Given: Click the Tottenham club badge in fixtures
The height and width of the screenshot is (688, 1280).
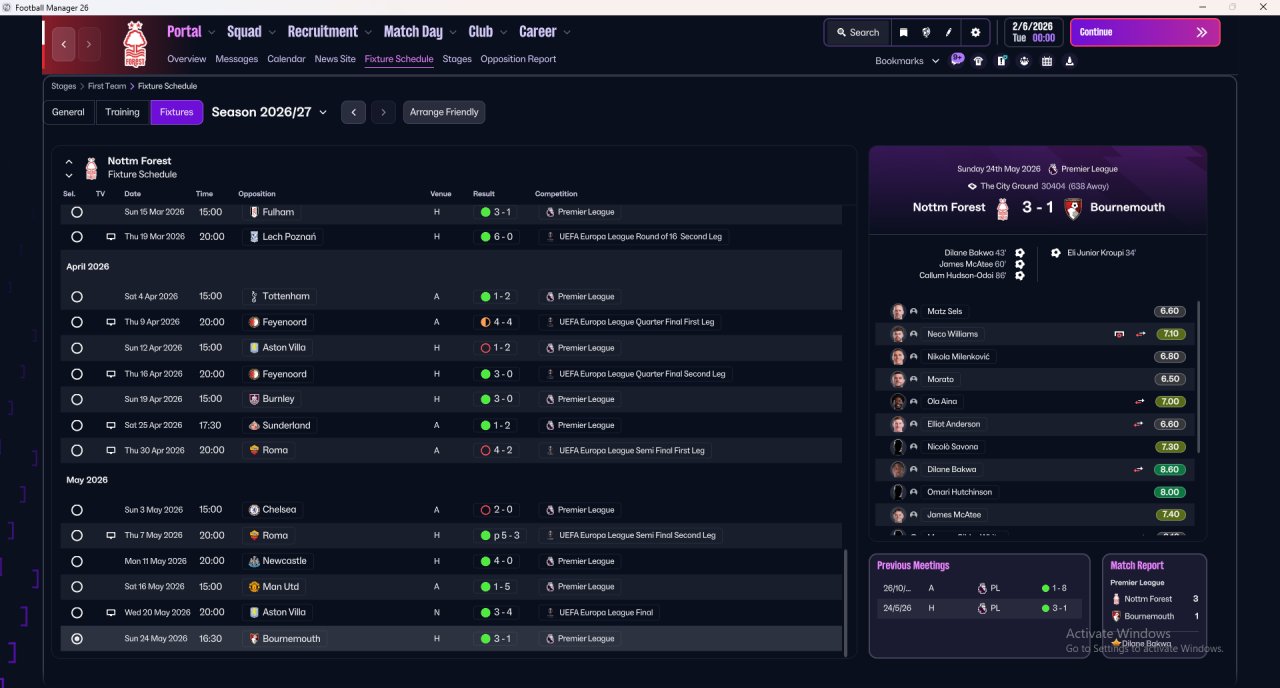Looking at the screenshot, I should pos(253,296).
